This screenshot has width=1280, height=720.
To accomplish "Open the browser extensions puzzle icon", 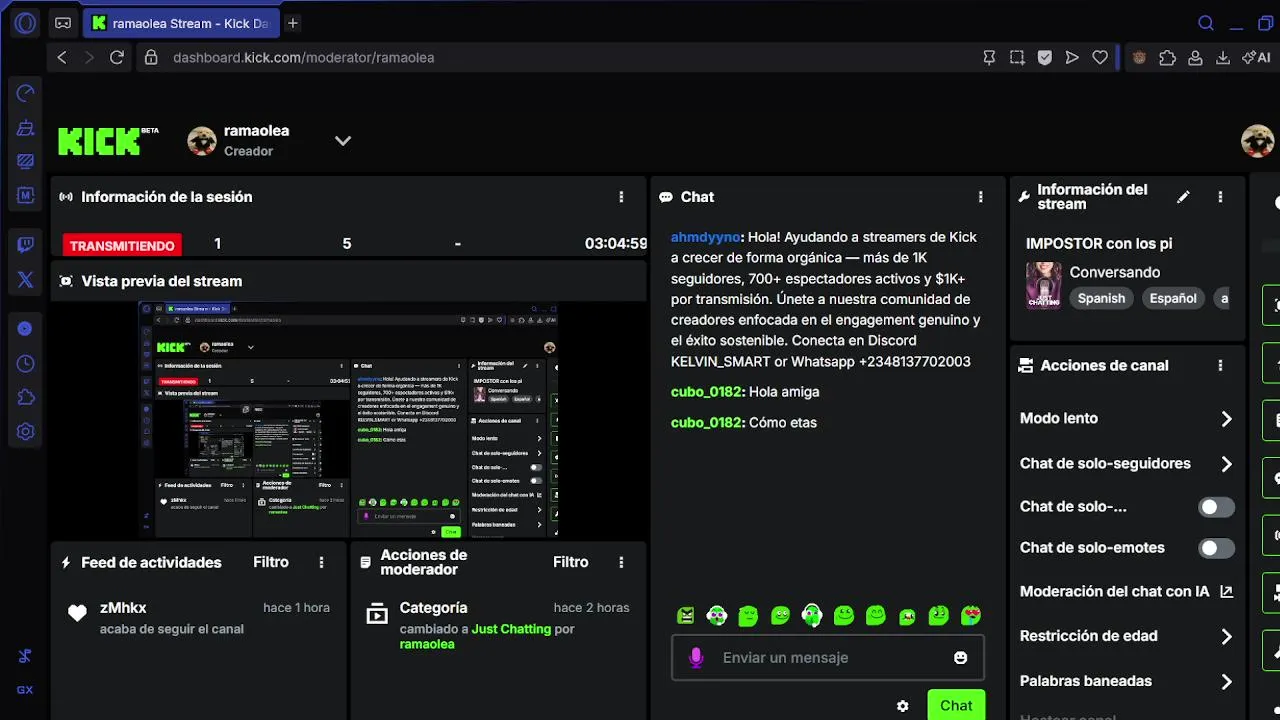I will click(1167, 57).
